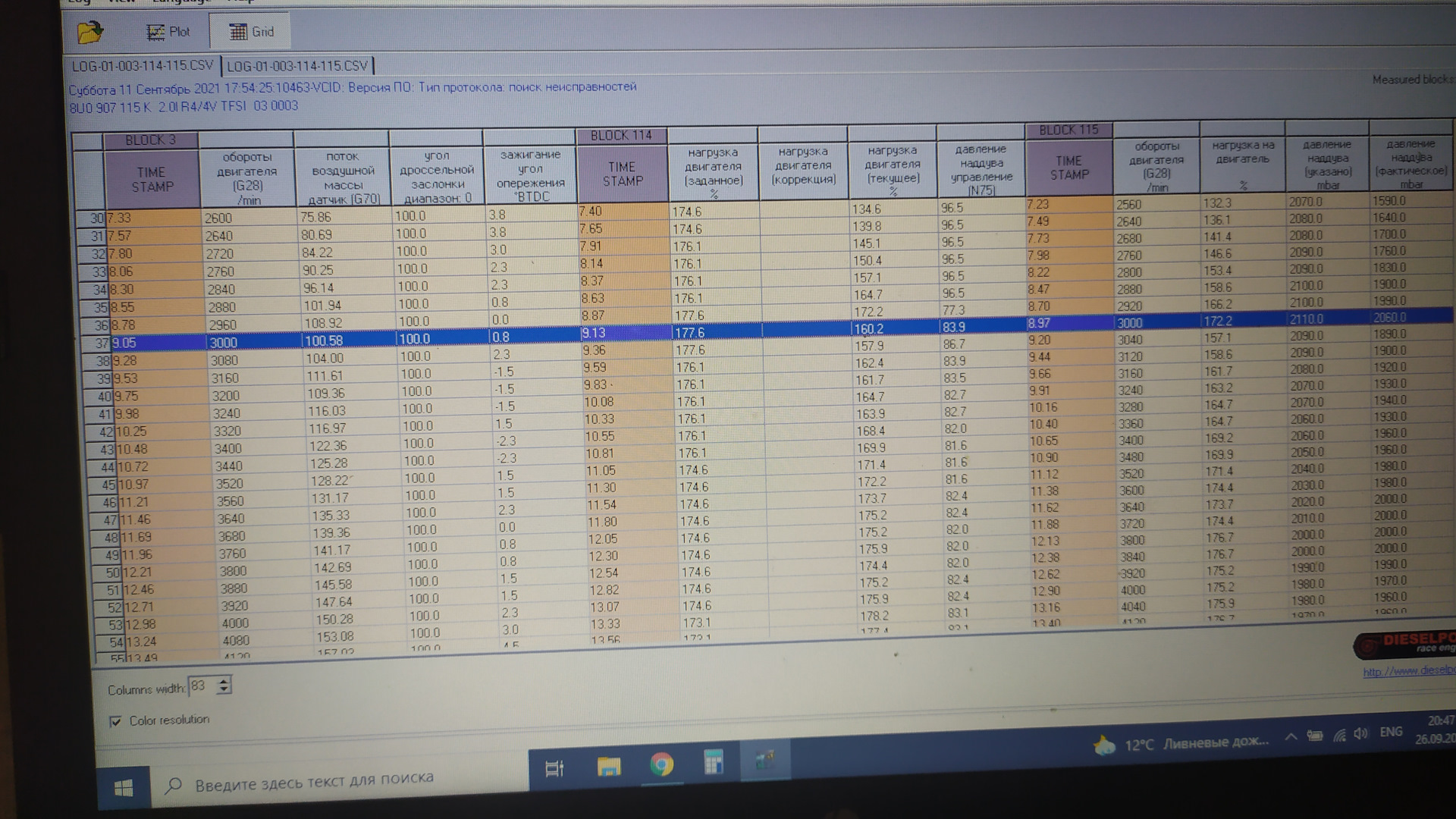The image size is (1456, 819).
Task: Expand the hidden system tray icons
Action: click(1290, 736)
